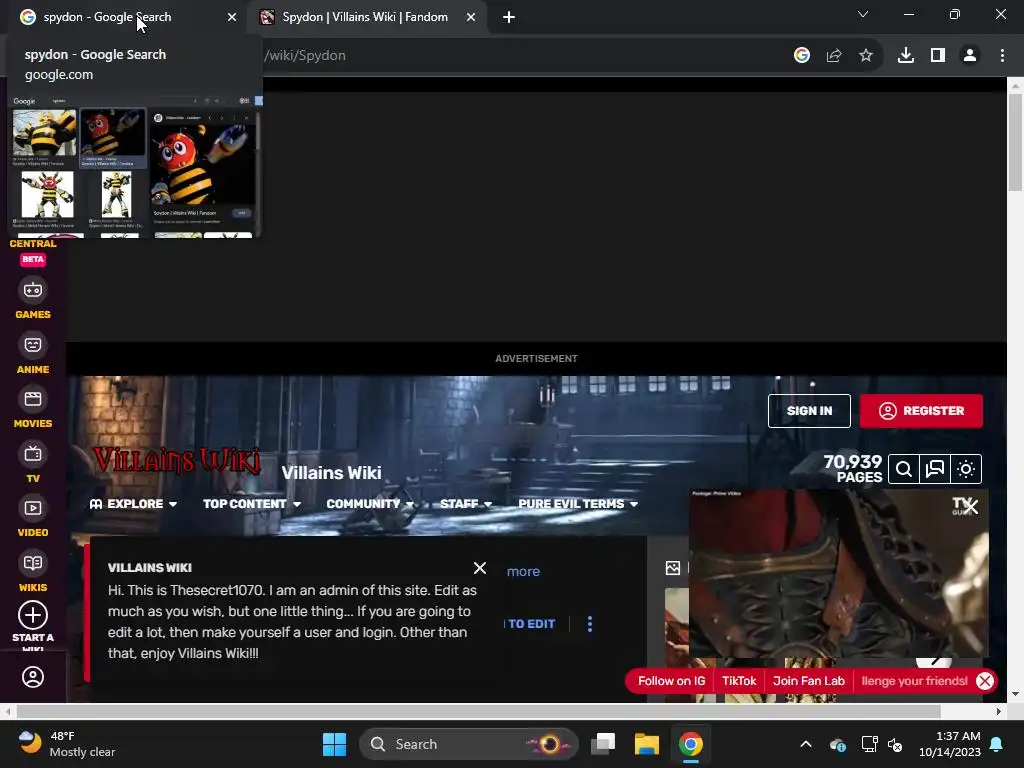Click the tab preview thumbnail of Google Search
The width and height of the screenshot is (1024, 768).
[x=135, y=165]
